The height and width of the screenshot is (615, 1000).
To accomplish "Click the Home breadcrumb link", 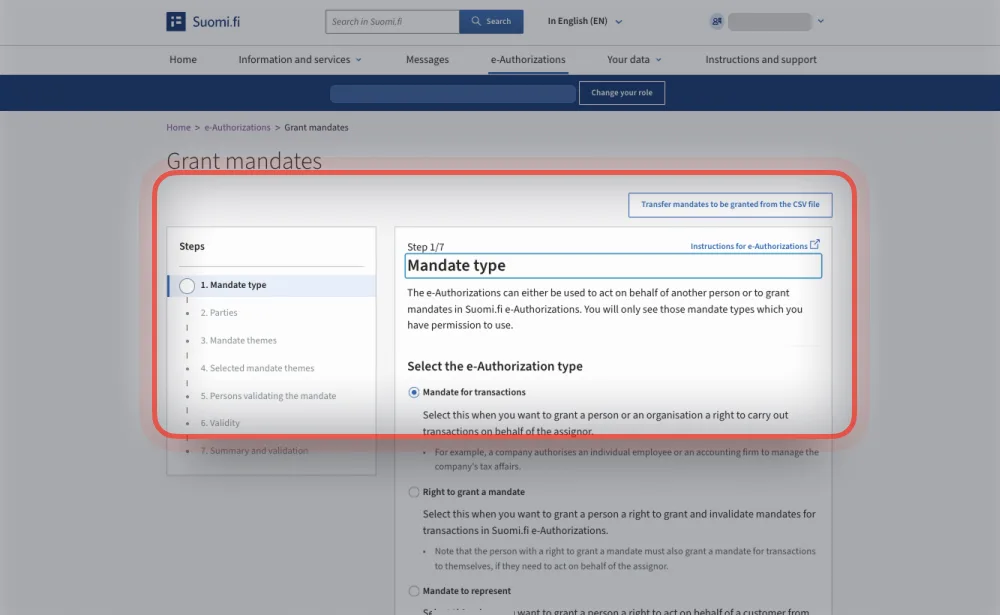I will click(x=179, y=128).
